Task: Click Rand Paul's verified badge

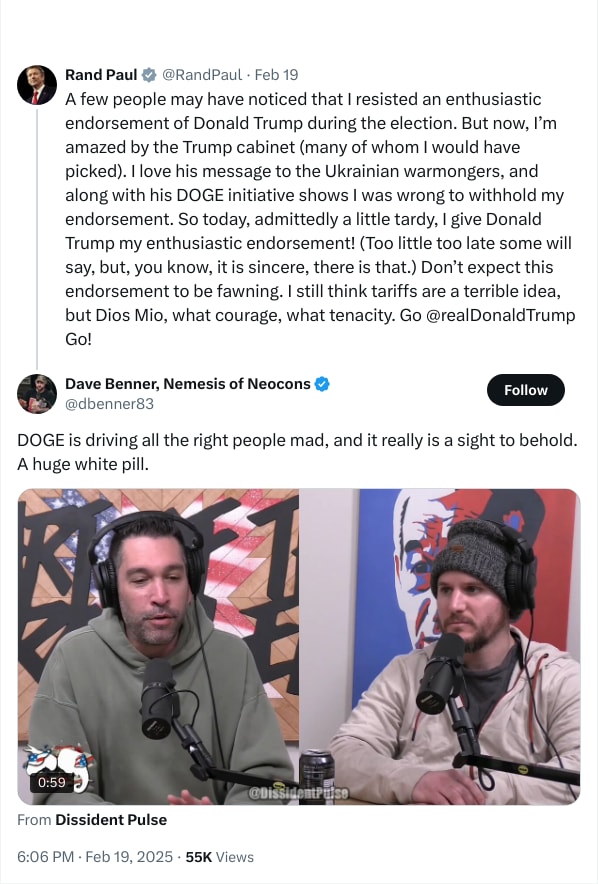Action: pos(149,74)
